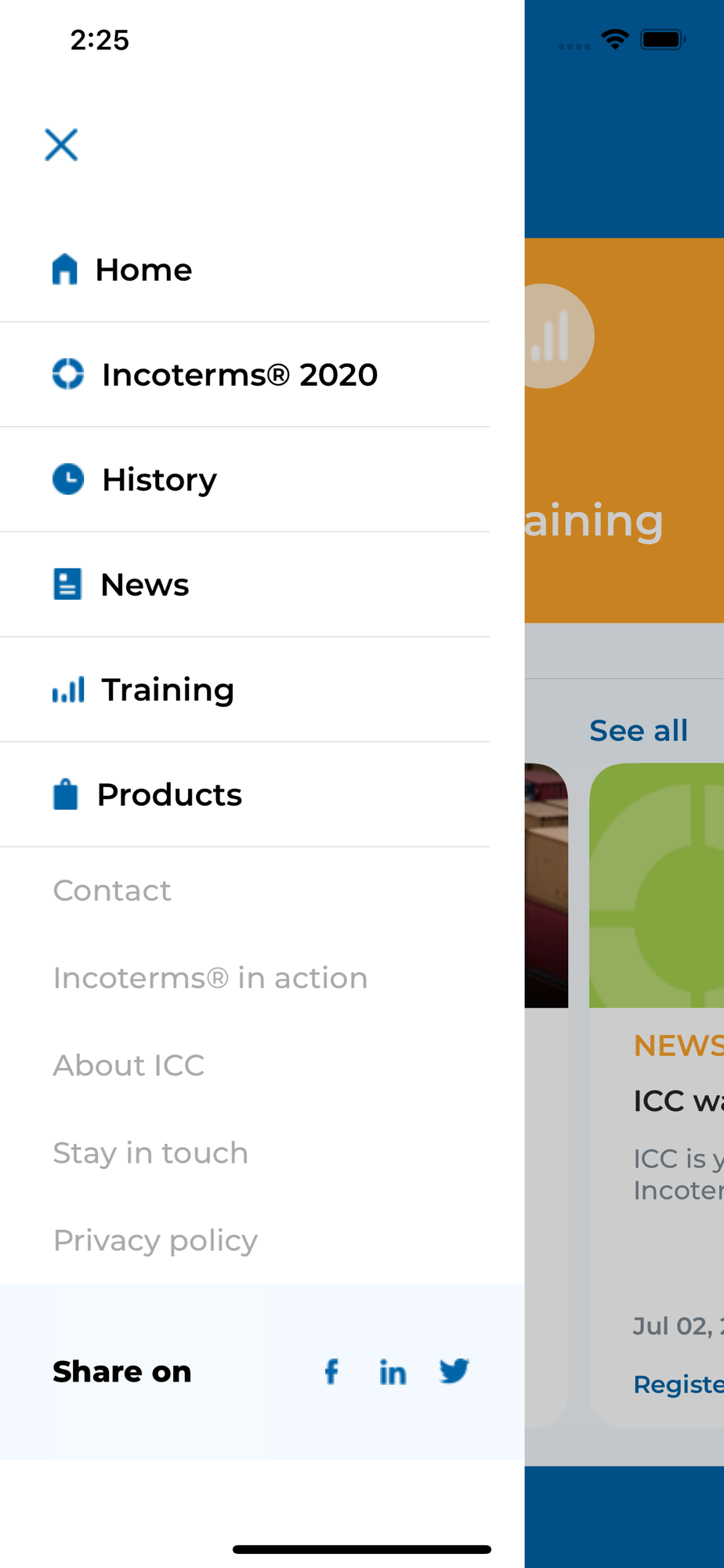Image resolution: width=724 pixels, height=1568 pixels.
Task: Tap the Home house icon
Action: click(x=65, y=270)
